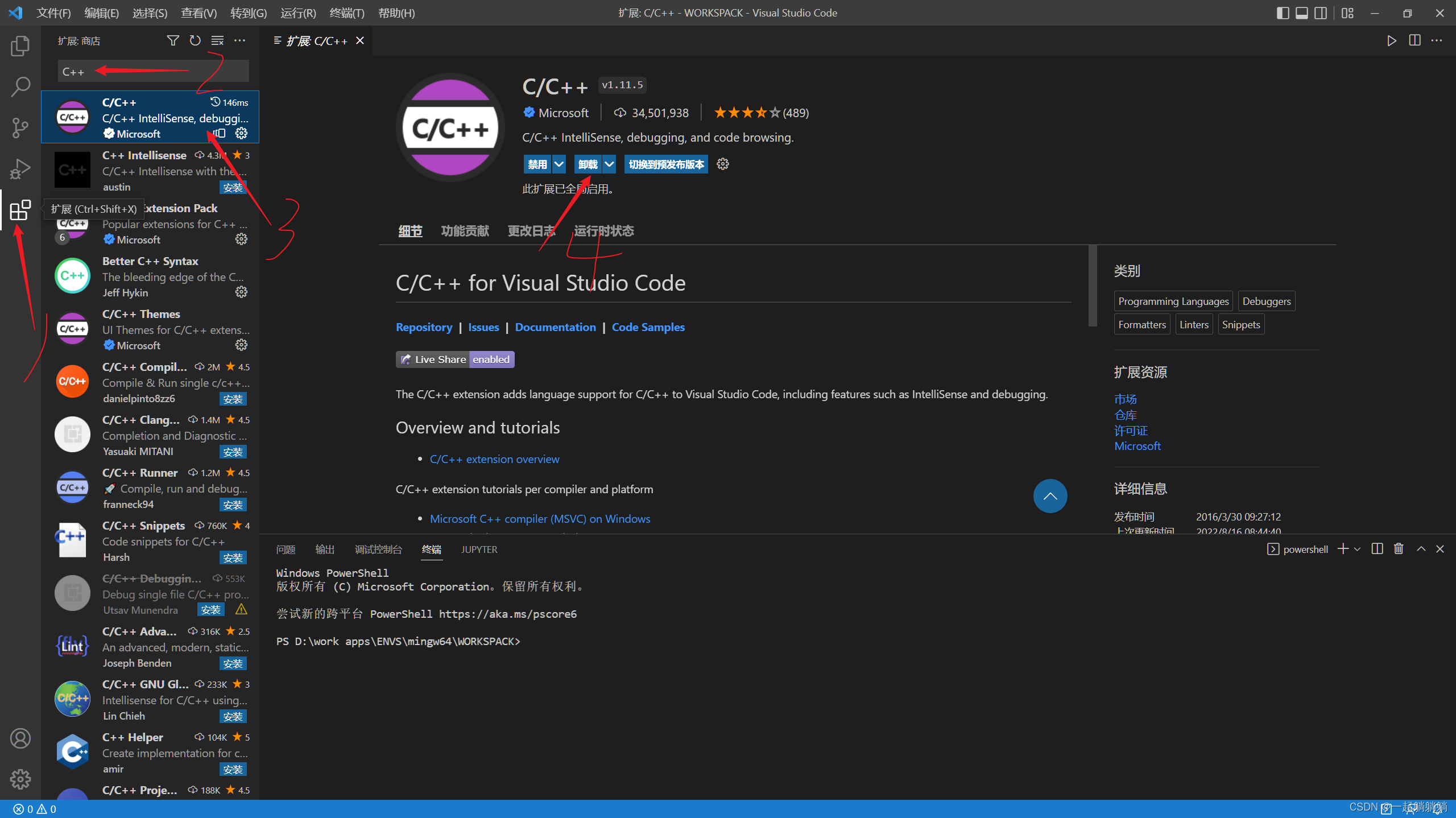Open the Problems panel tab
Viewport: 1456px width, 818px height.
(x=286, y=550)
